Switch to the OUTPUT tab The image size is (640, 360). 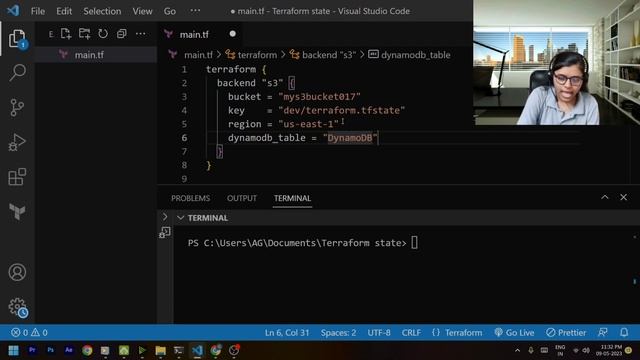tap(242, 198)
